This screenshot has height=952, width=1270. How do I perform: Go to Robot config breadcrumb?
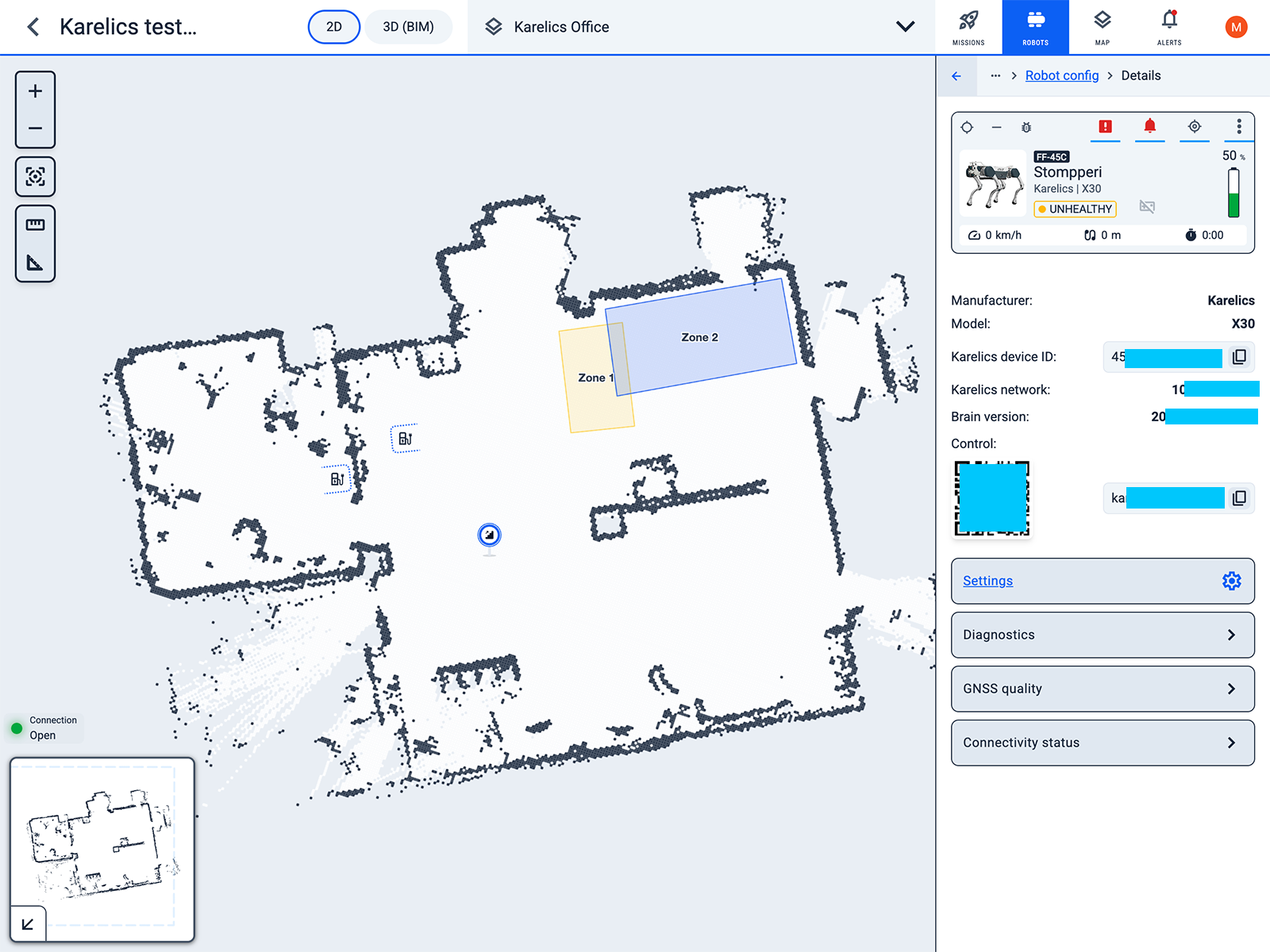pos(1061,75)
